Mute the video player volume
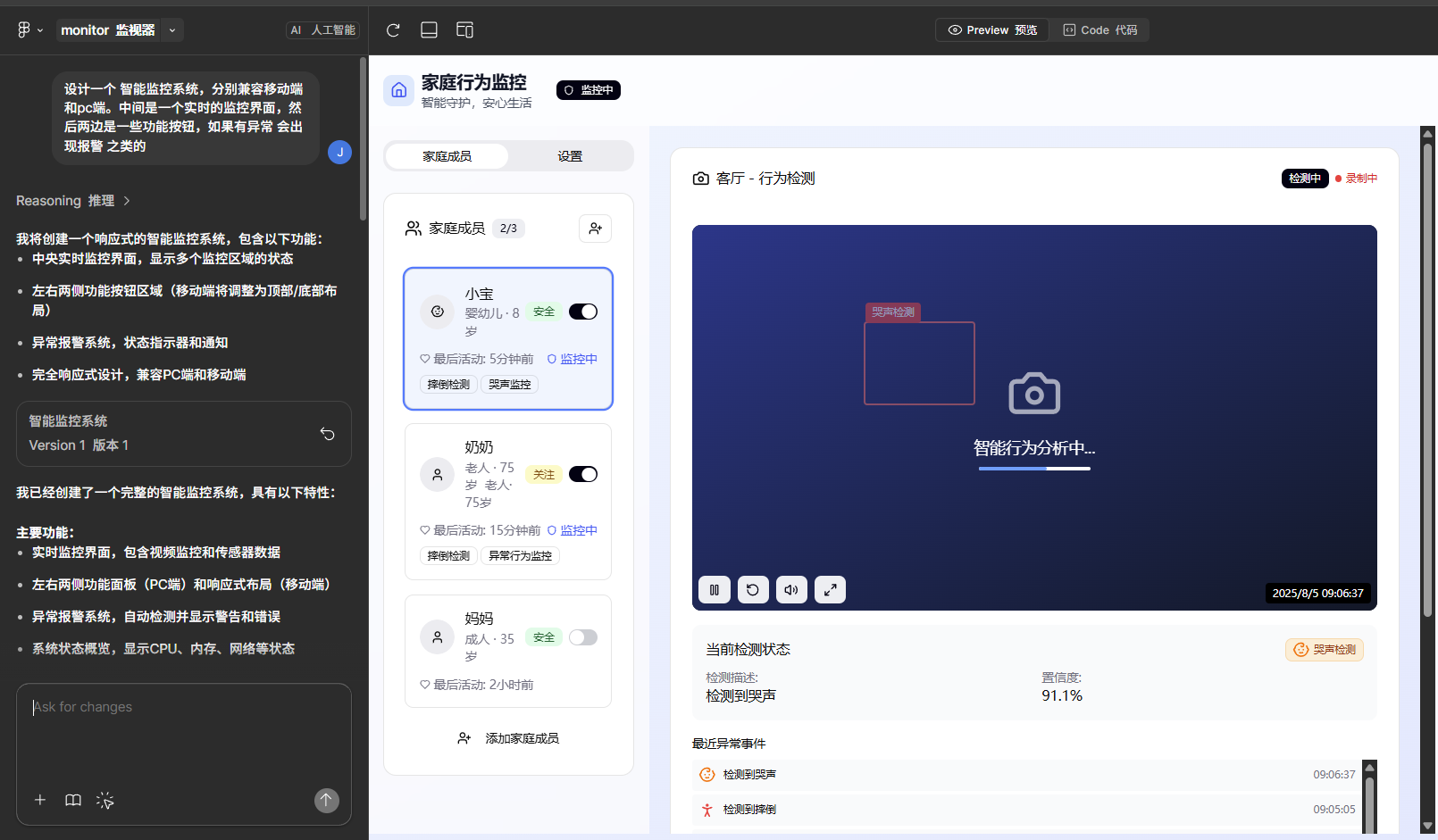1438x840 pixels. click(790, 589)
